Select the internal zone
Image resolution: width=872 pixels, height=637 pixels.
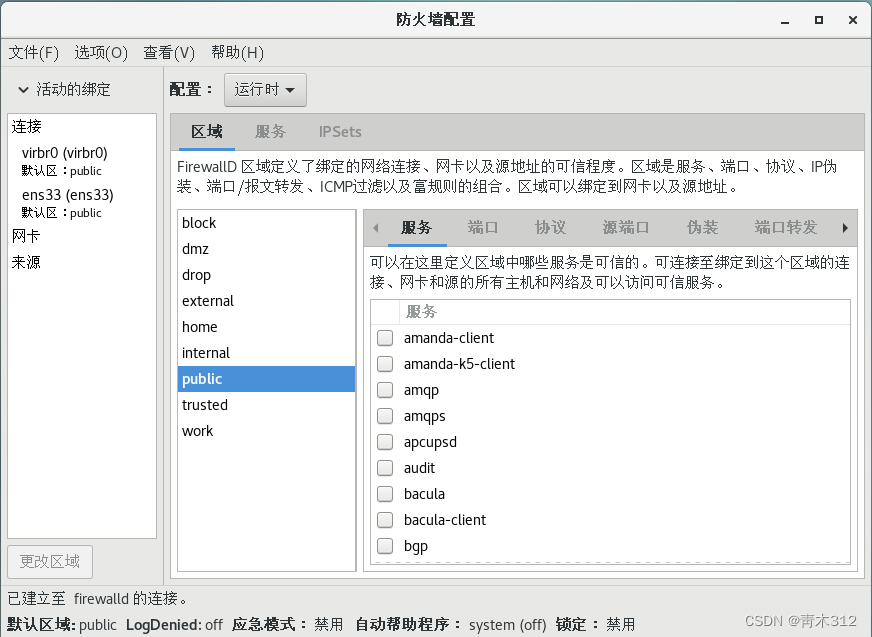tap(266, 353)
